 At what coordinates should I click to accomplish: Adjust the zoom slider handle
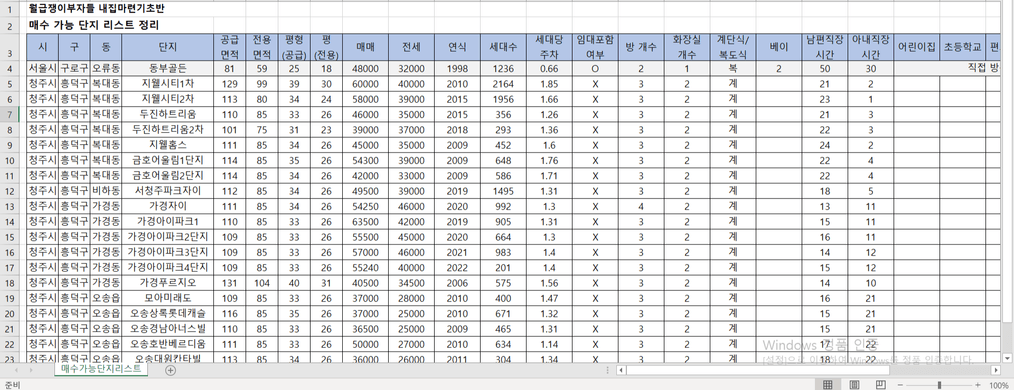click(x=939, y=385)
